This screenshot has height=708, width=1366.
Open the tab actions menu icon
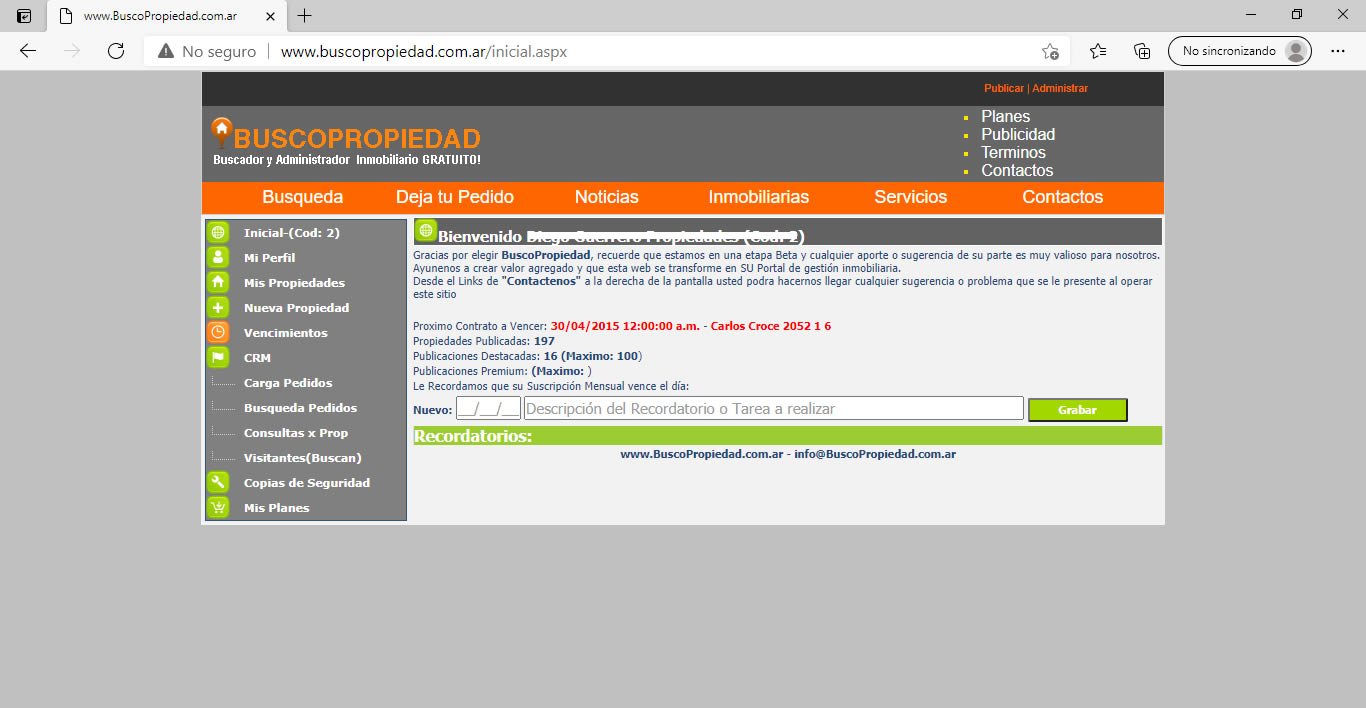(x=24, y=16)
